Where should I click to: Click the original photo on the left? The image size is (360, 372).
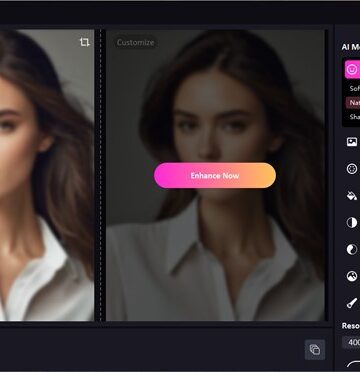coord(47,175)
